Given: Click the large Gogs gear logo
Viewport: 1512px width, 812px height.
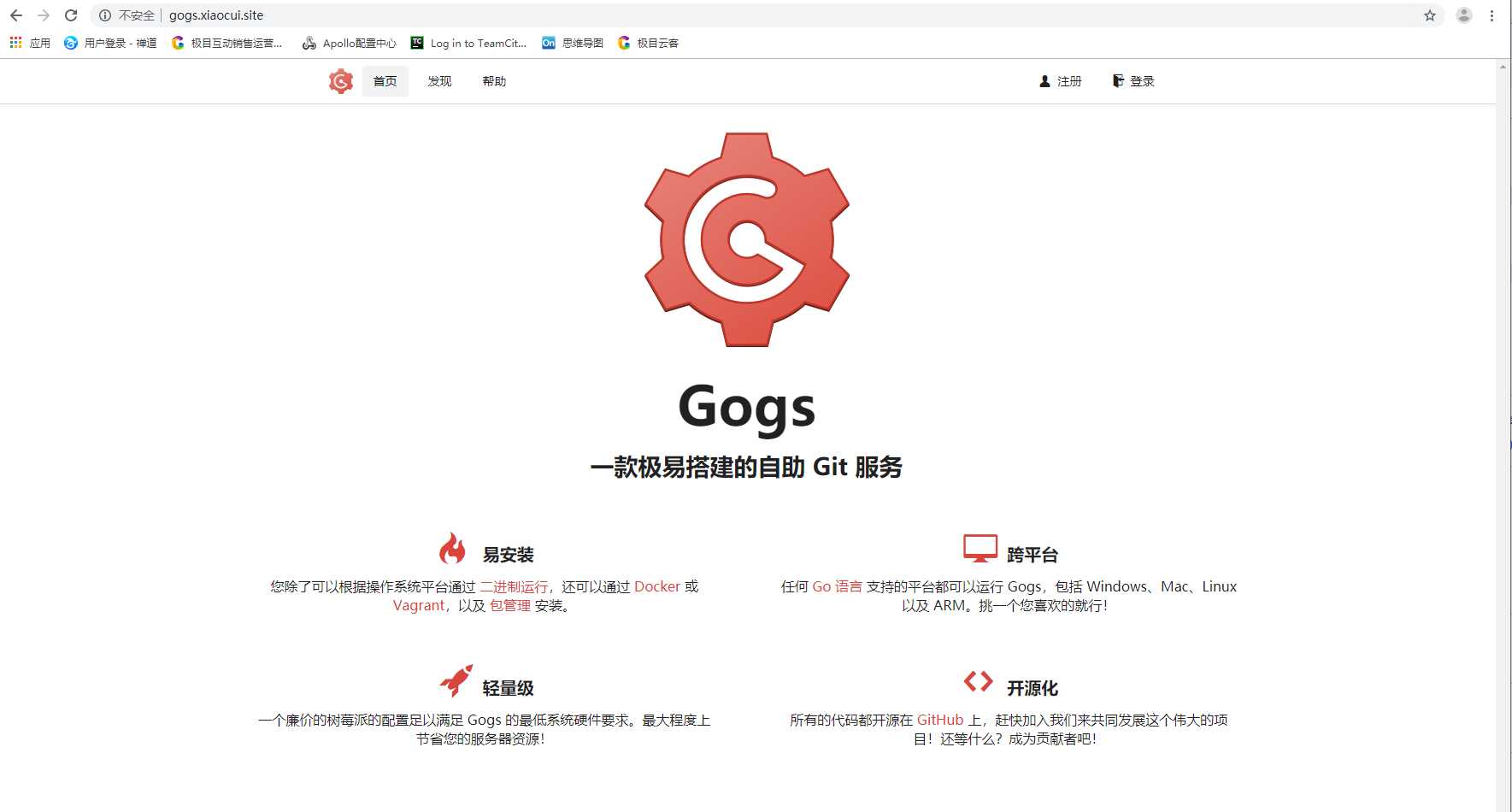Looking at the screenshot, I should 747,239.
